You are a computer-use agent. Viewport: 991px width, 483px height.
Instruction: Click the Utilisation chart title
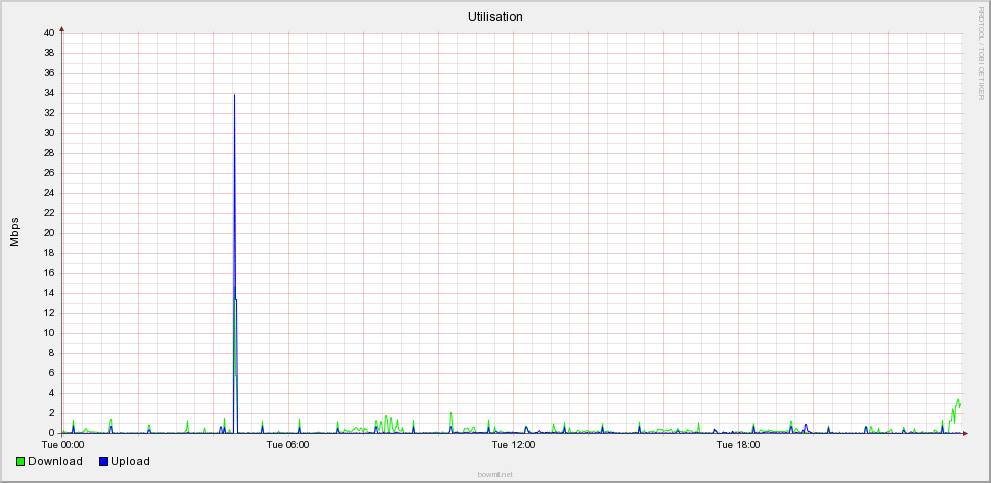495,17
